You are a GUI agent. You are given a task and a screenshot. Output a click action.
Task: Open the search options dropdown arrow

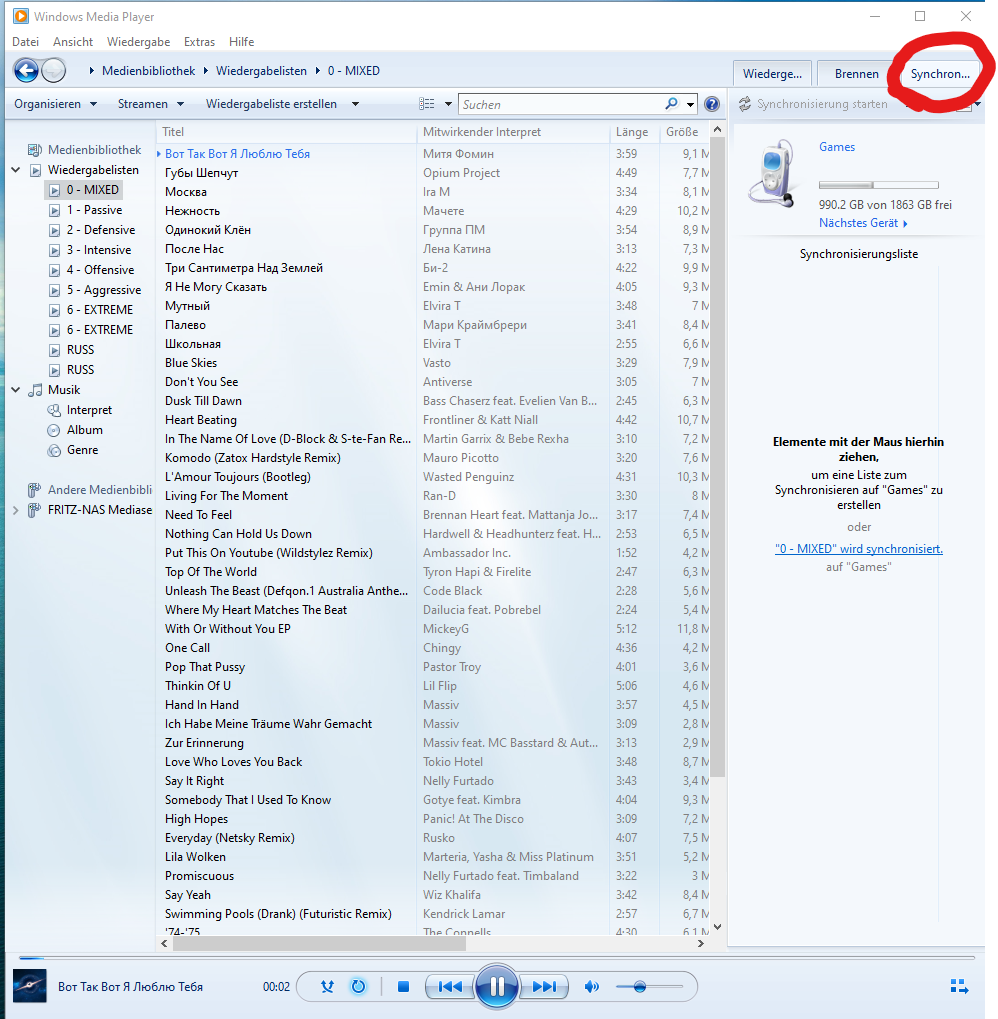pyautogui.click(x=690, y=104)
